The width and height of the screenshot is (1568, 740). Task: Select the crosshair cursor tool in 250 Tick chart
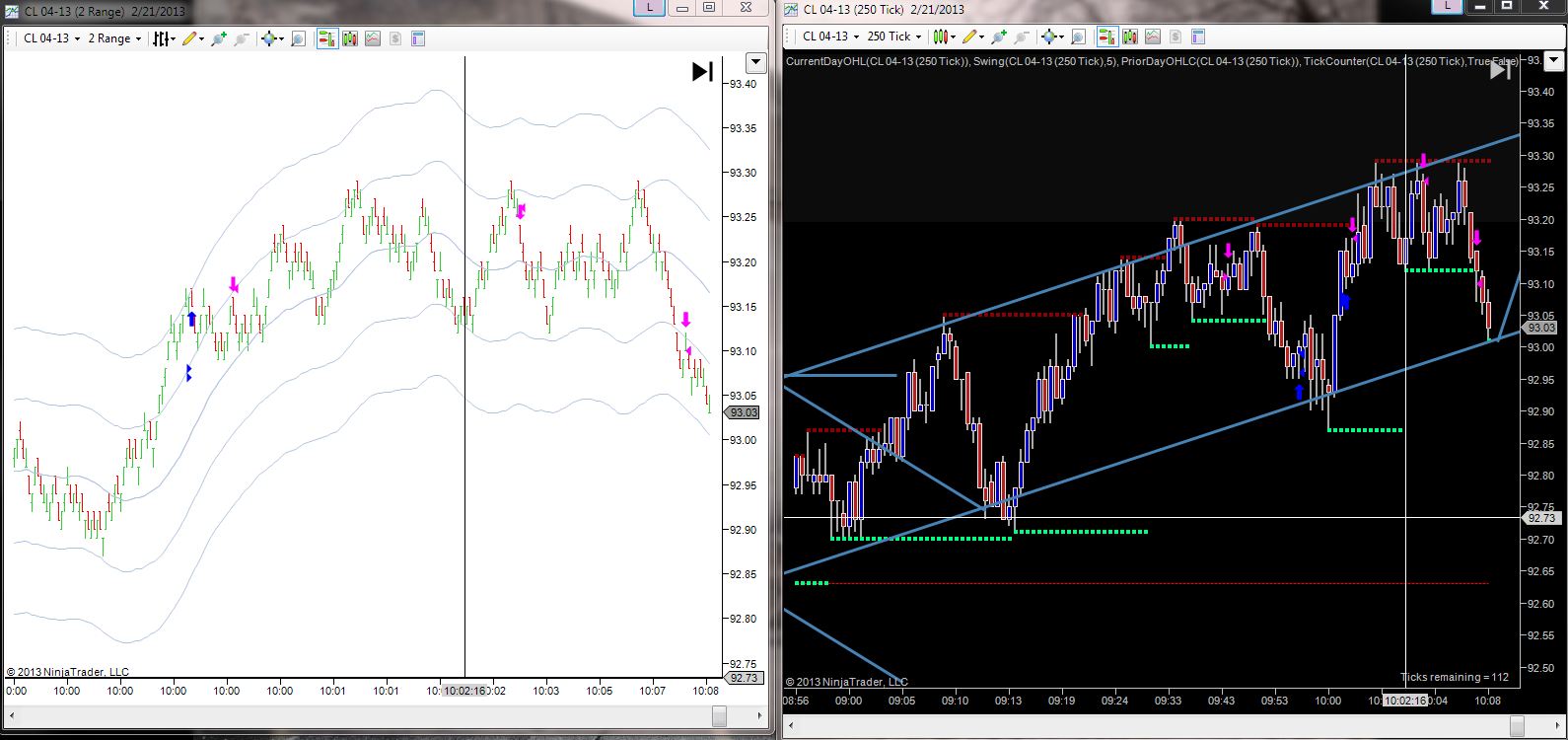pyautogui.click(x=1048, y=37)
